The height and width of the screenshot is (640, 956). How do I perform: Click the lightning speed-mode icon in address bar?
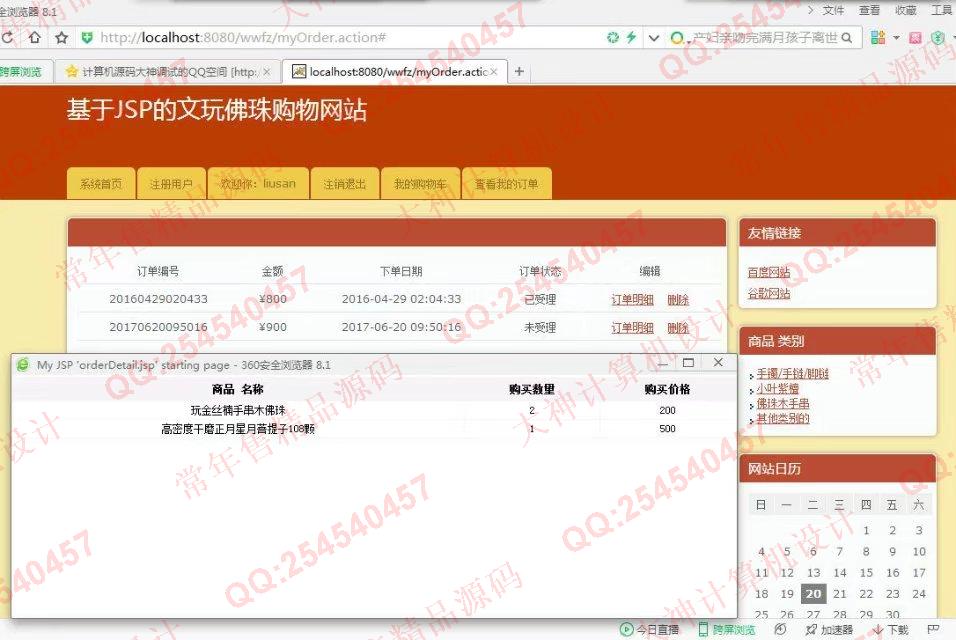632,38
